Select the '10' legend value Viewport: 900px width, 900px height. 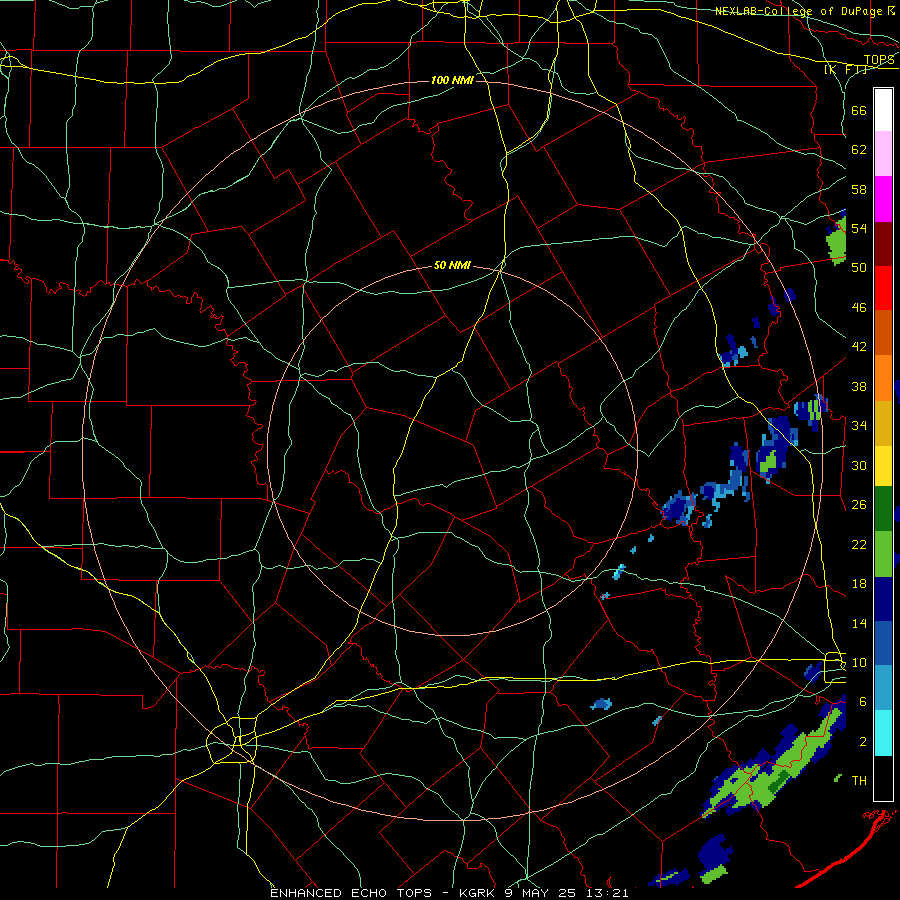point(859,662)
